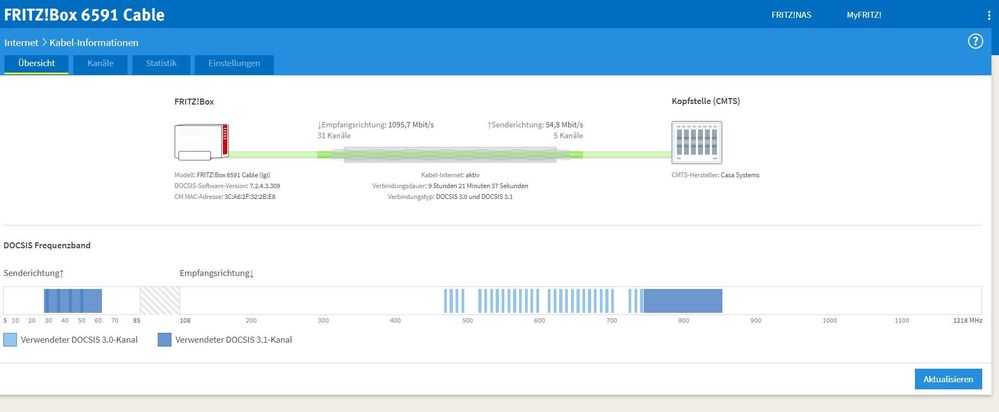
Task: Open the FRITZ!NAS link
Action: pyautogui.click(x=791, y=15)
